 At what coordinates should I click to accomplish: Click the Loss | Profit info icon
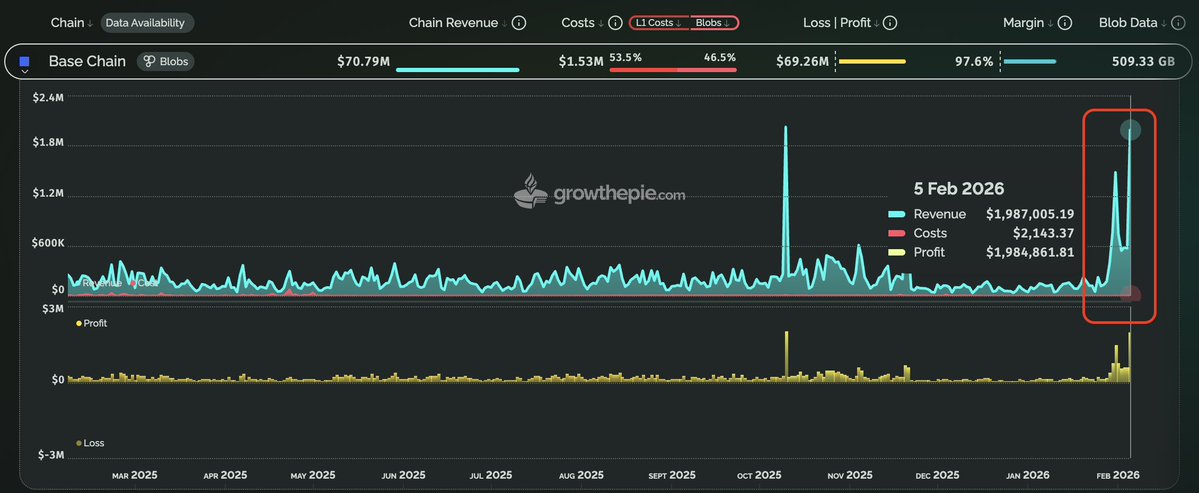(x=890, y=23)
